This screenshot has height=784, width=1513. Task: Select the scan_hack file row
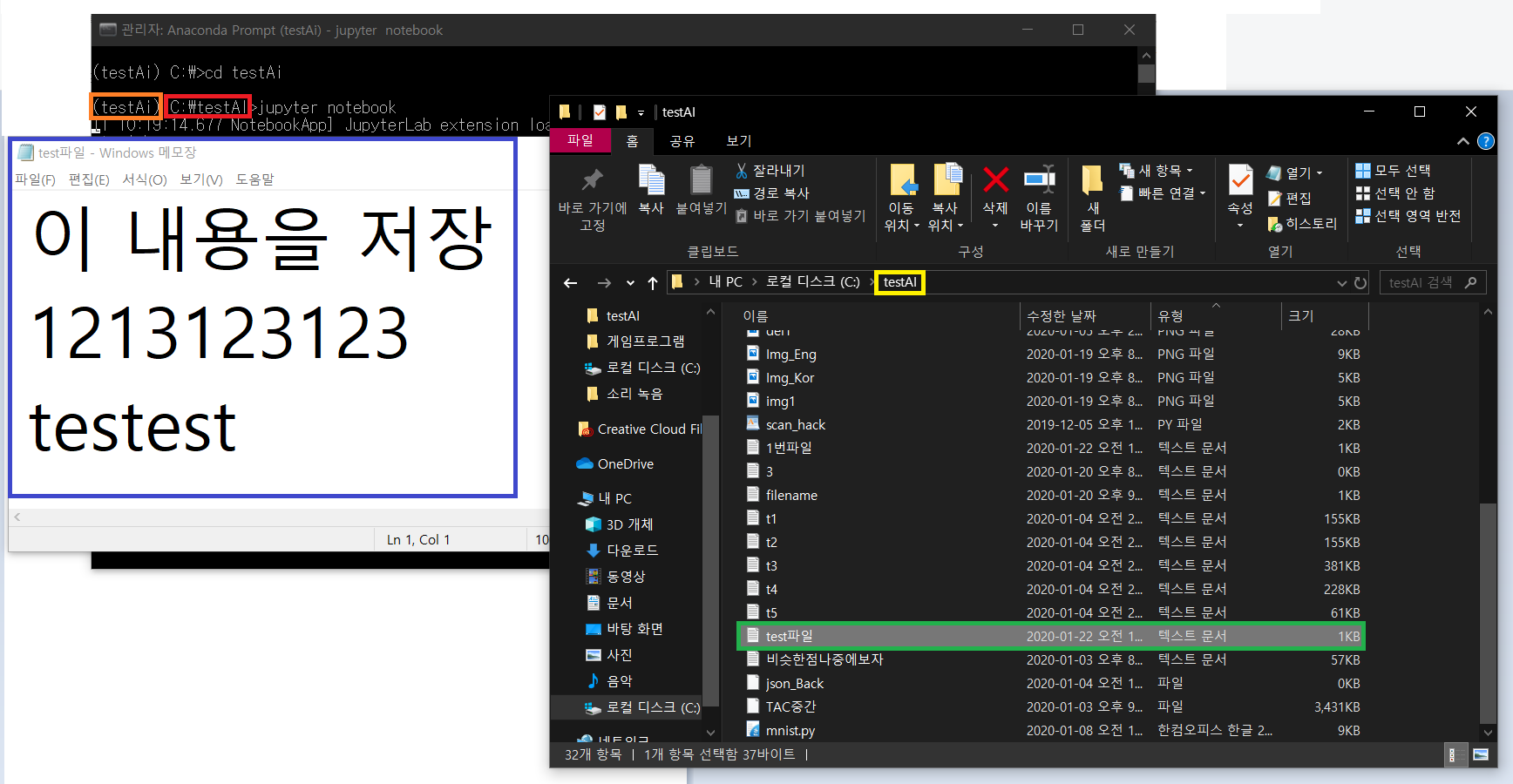click(x=1051, y=424)
